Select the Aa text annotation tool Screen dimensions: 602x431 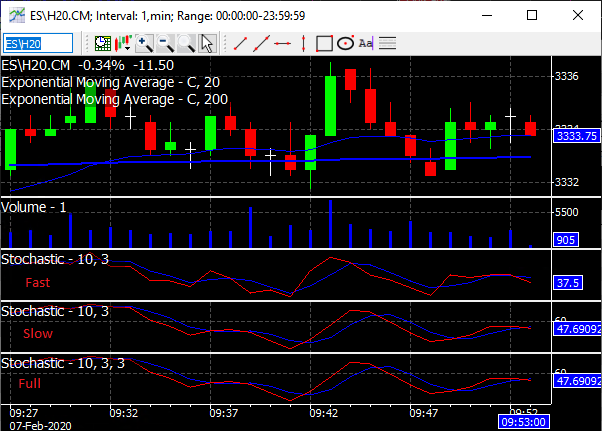[366, 43]
